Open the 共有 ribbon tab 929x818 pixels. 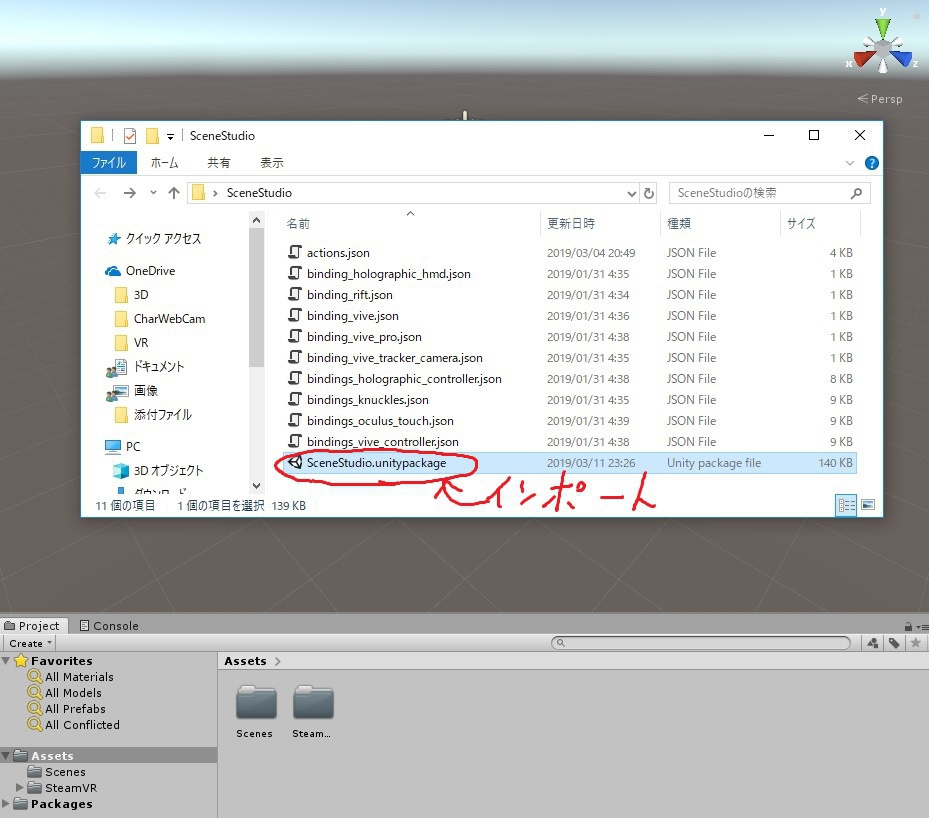pos(219,162)
